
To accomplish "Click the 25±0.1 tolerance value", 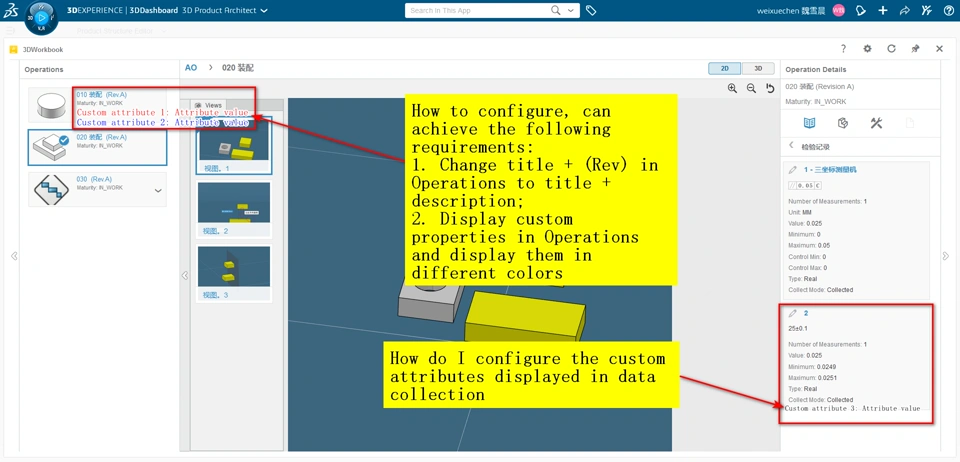I will tap(798, 329).
